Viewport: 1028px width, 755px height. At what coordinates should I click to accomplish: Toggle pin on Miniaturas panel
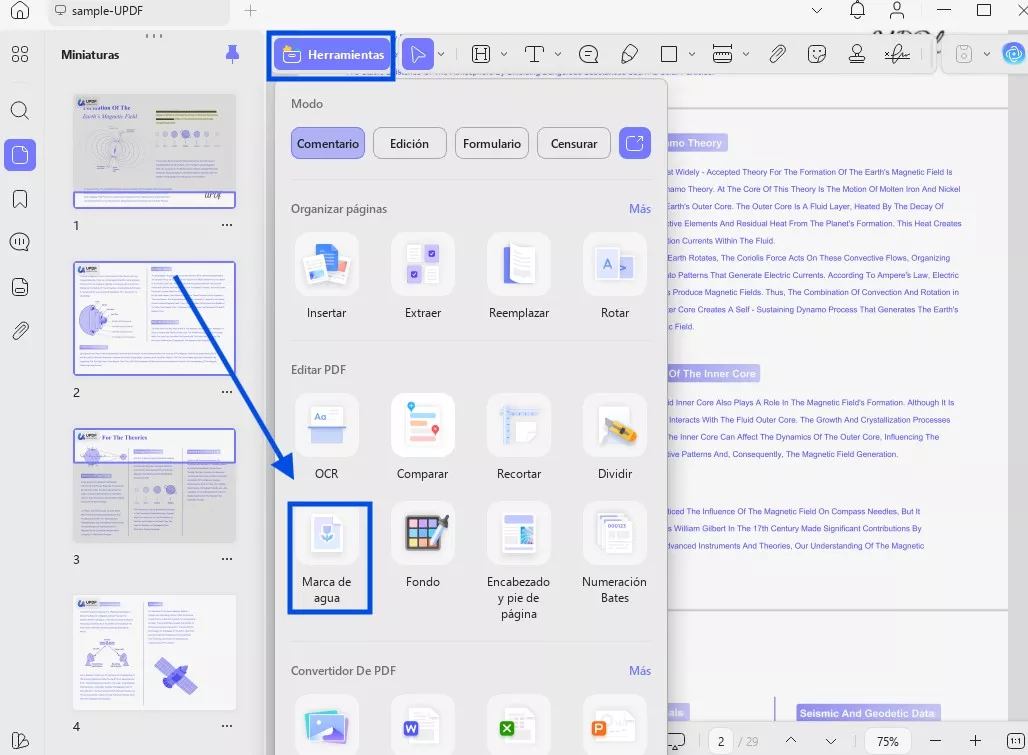pyautogui.click(x=232, y=54)
